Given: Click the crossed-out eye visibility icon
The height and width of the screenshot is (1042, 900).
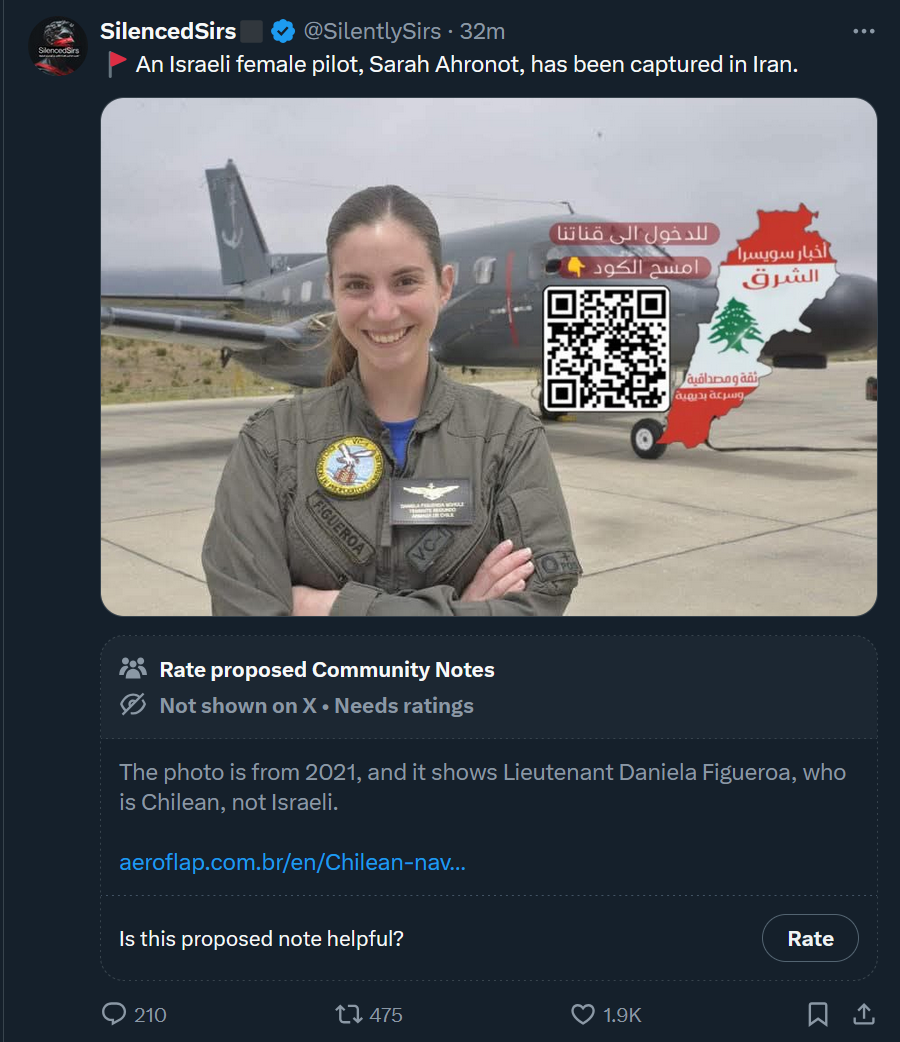Looking at the screenshot, I should pyautogui.click(x=133, y=704).
